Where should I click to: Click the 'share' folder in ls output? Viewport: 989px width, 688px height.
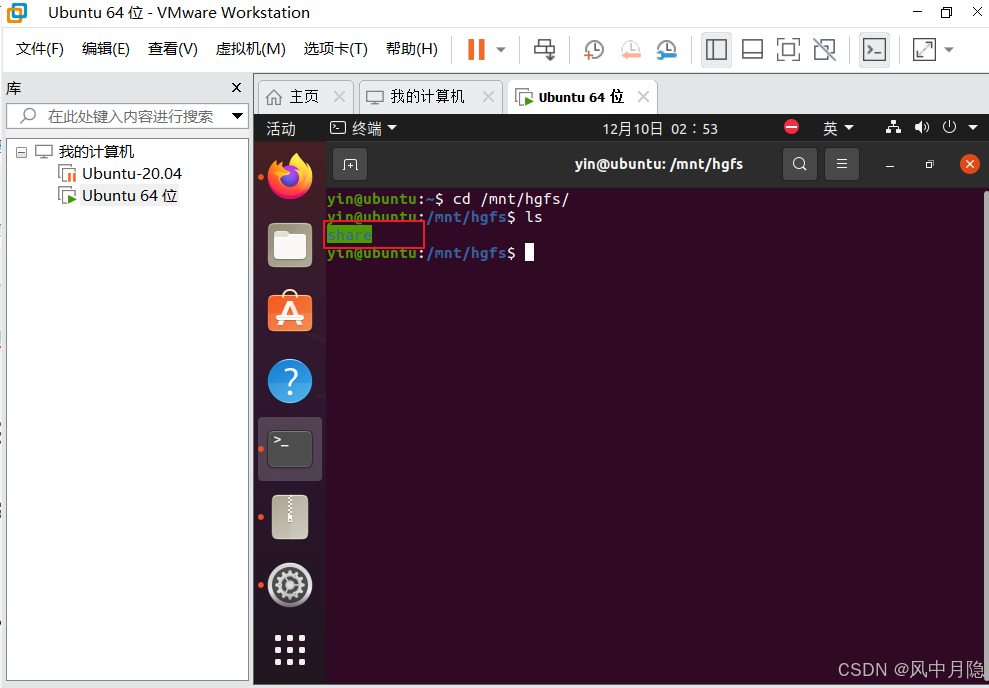coord(349,235)
